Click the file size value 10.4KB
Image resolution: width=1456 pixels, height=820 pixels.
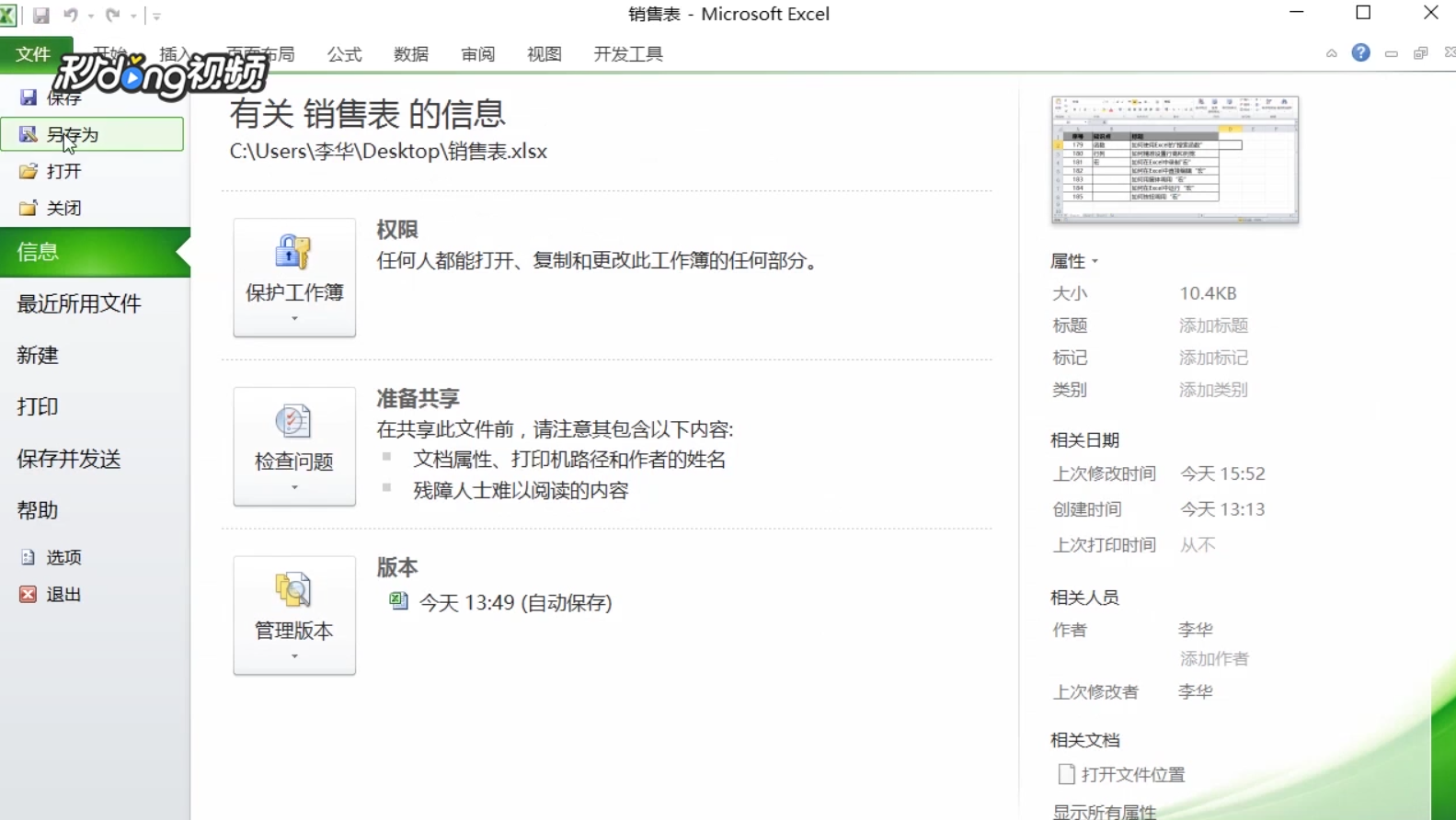tap(1208, 293)
